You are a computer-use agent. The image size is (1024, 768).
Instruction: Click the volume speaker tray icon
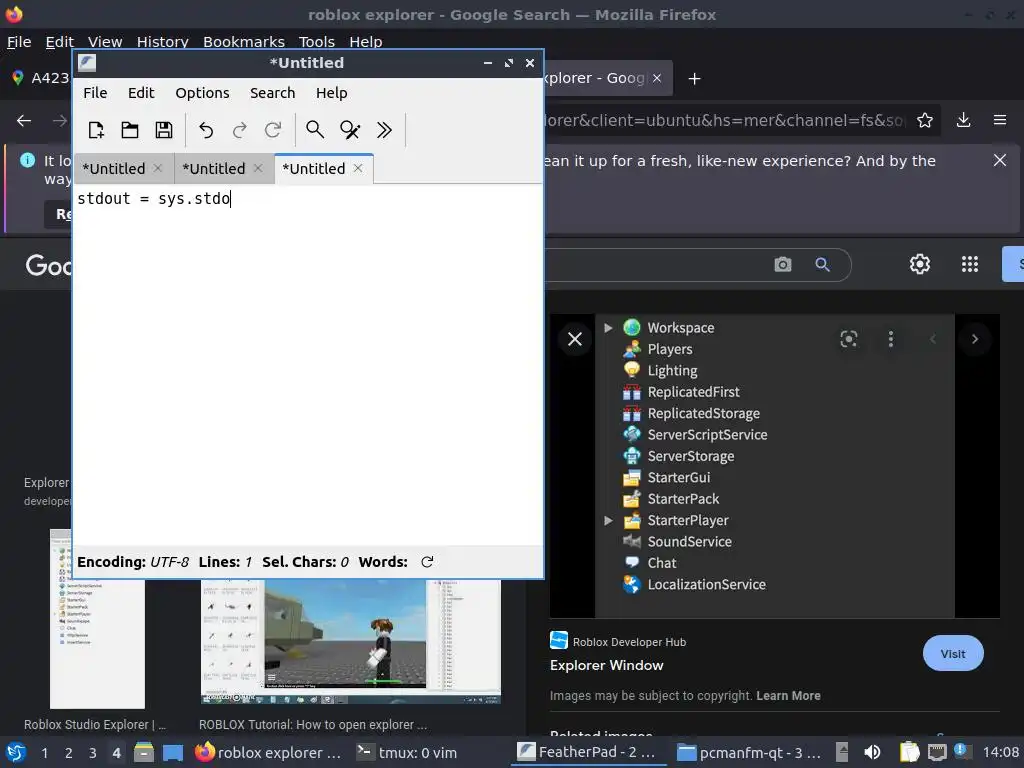coord(872,752)
